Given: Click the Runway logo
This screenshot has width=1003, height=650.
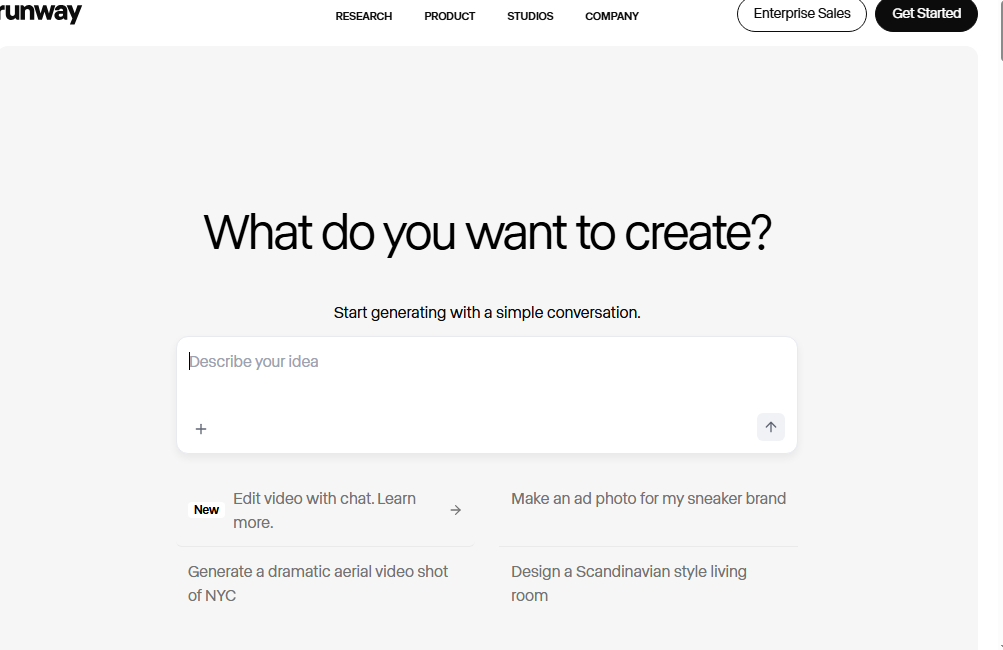Looking at the screenshot, I should [41, 14].
